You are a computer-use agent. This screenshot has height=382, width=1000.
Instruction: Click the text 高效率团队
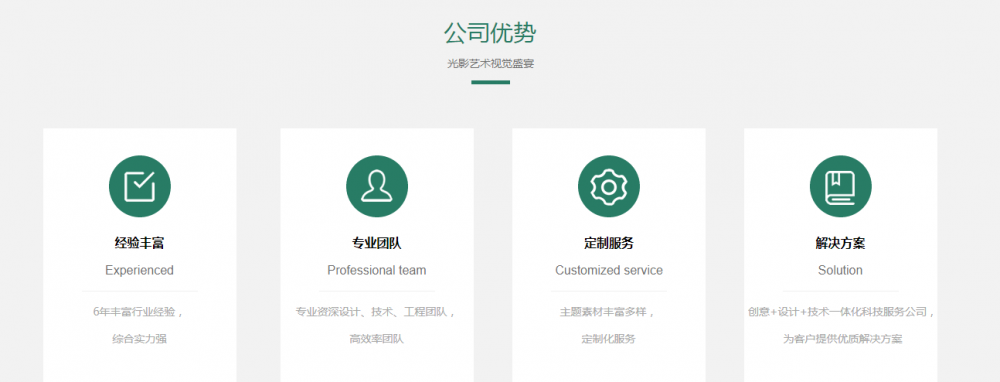pos(377,339)
